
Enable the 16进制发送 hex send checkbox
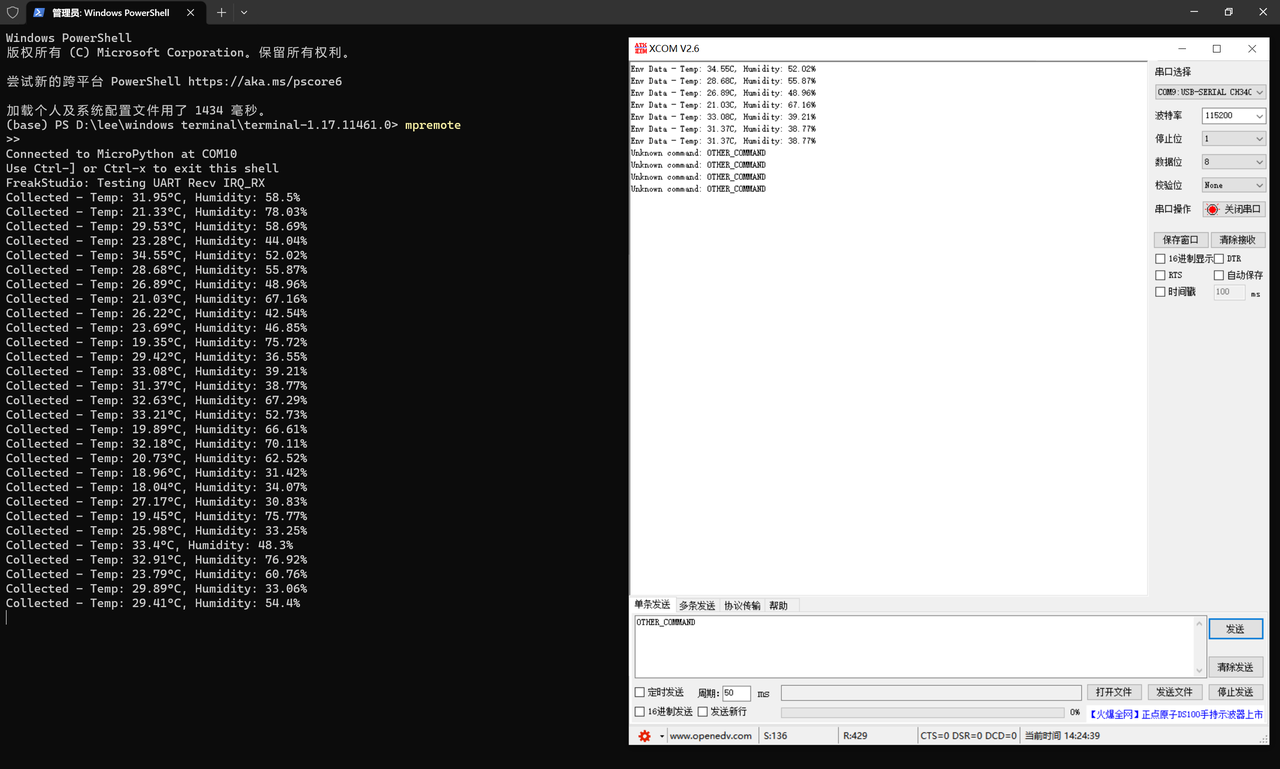tap(640, 712)
